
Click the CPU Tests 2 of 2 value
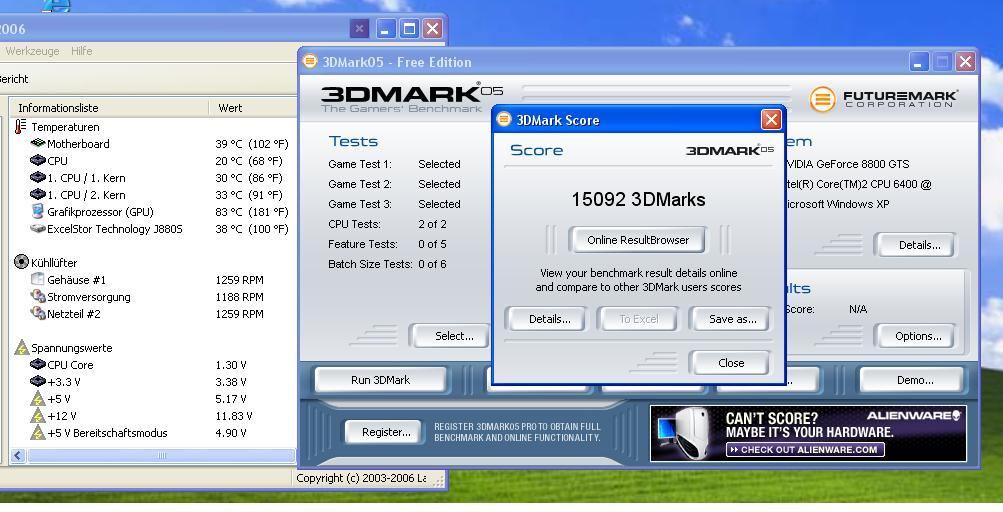pos(432,225)
